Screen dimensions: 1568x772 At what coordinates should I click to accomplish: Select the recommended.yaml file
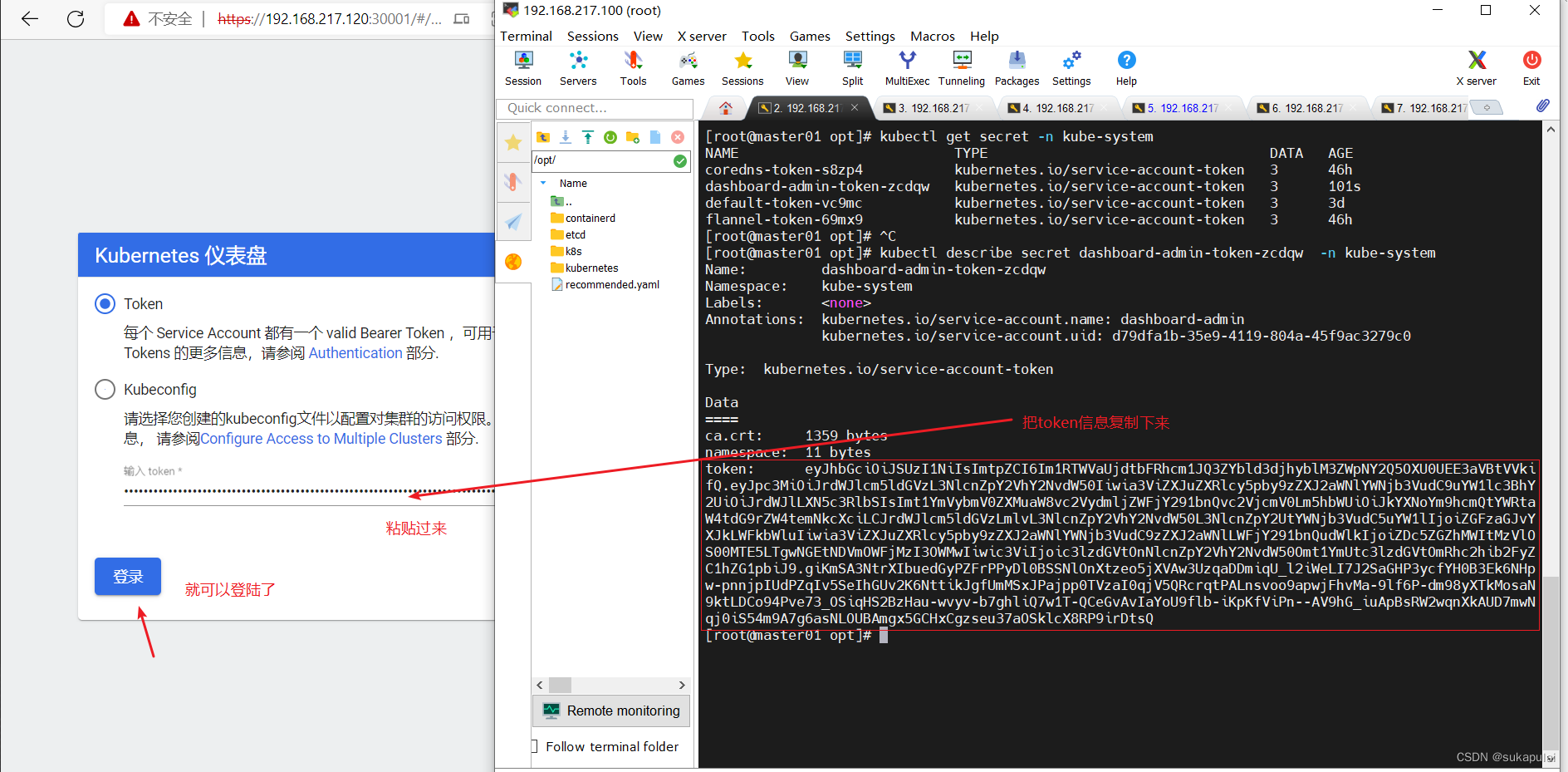(x=605, y=284)
